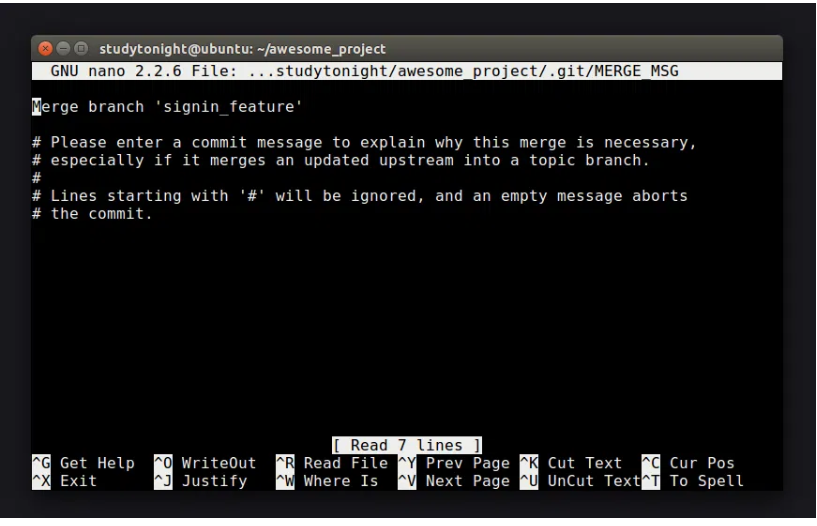
Task: Place cursor on 'Merge branch 'signin_feature'' line
Action: tap(167, 105)
